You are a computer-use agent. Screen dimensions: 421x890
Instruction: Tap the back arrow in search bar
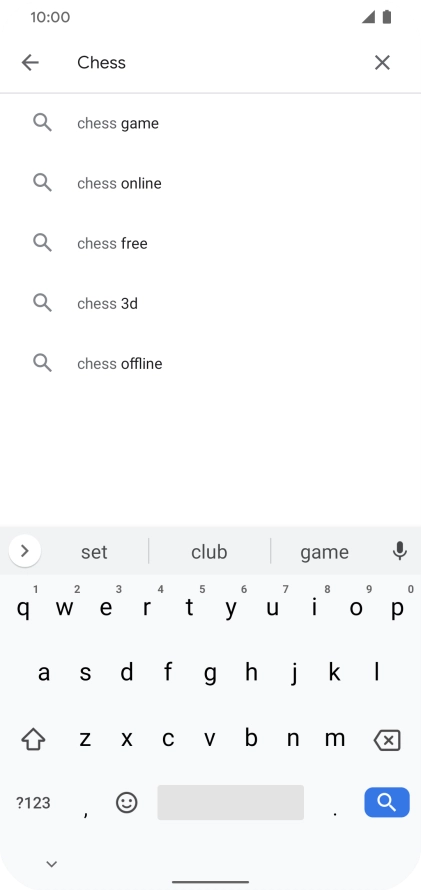(x=30, y=62)
